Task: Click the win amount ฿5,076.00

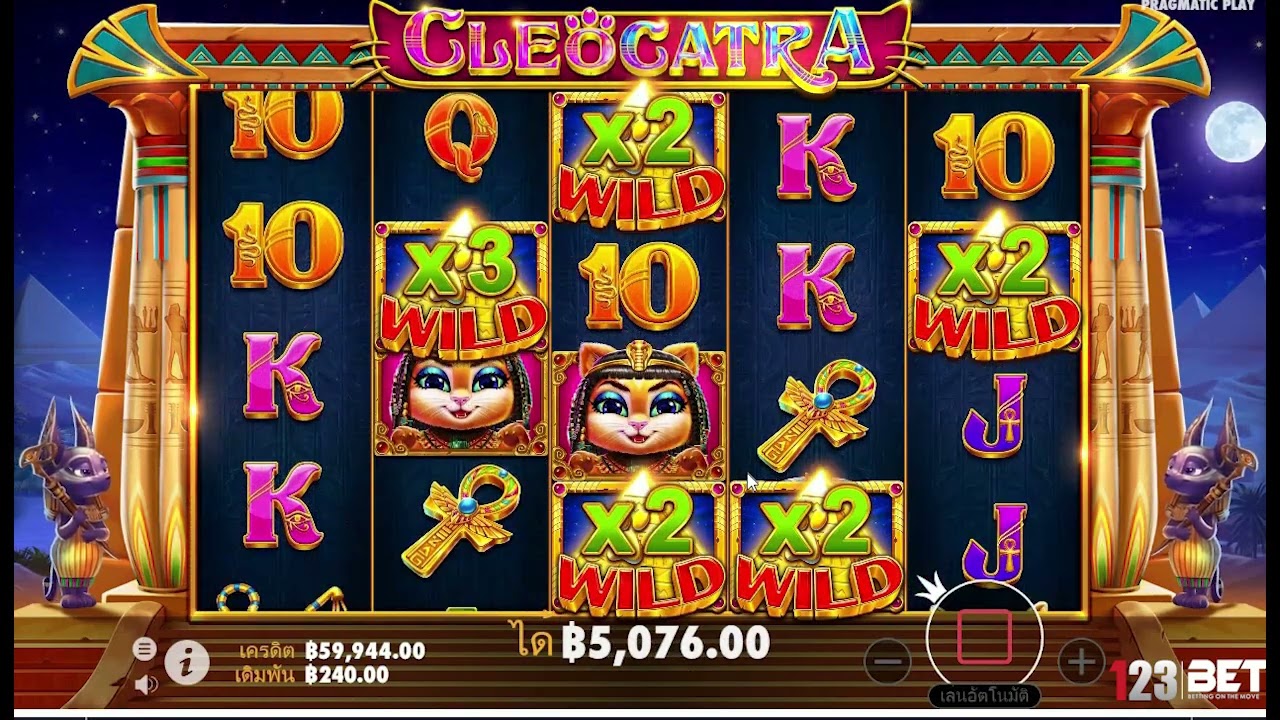Action: point(665,643)
